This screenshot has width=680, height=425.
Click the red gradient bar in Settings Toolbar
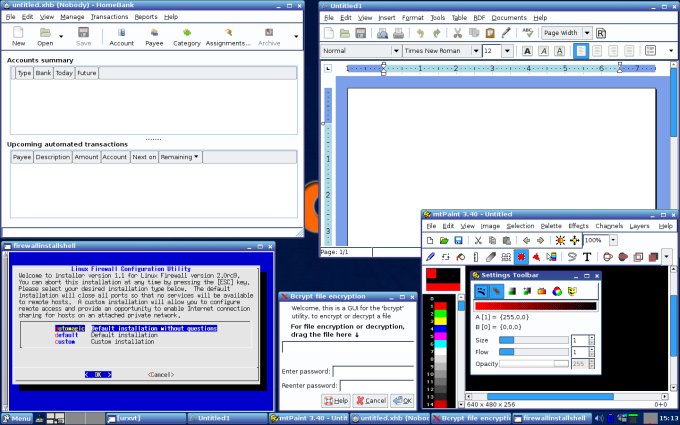click(x=535, y=306)
